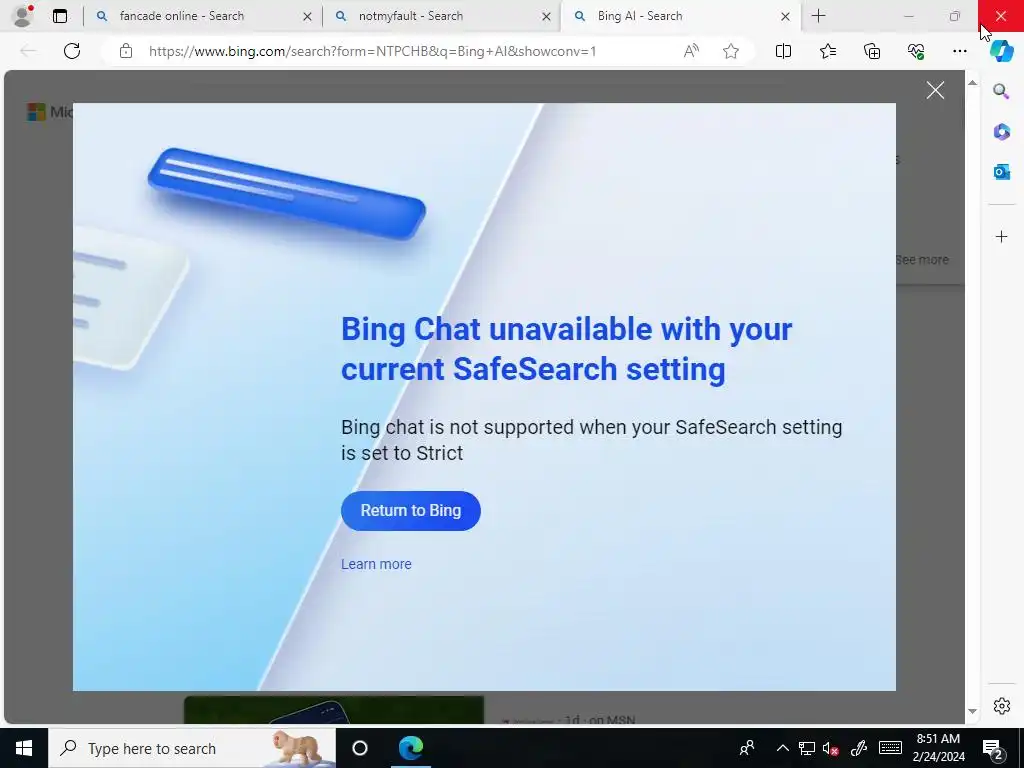Open Browser essentials heart icon
The height and width of the screenshot is (768, 1024).
[x=916, y=51]
